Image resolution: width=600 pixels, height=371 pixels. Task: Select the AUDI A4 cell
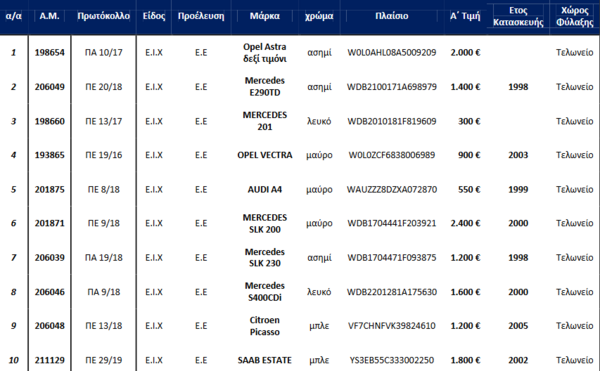[x=264, y=189]
